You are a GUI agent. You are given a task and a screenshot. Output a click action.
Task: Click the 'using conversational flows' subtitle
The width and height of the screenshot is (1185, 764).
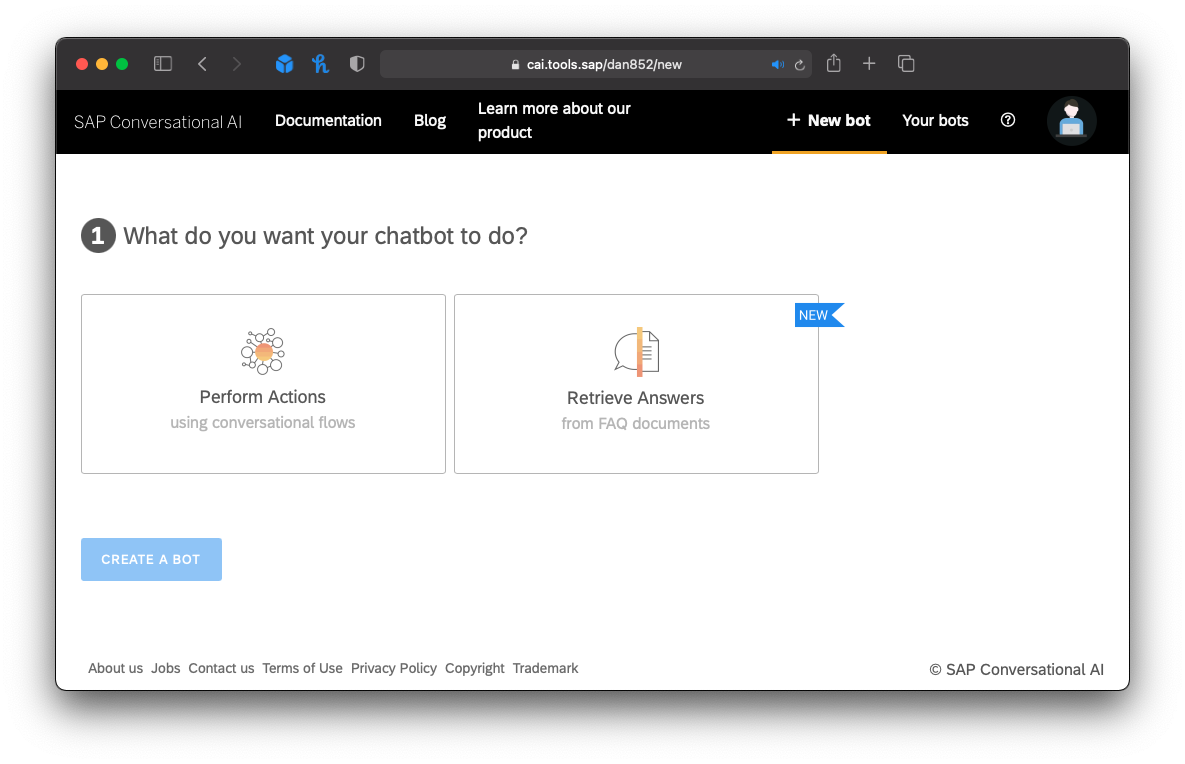tap(262, 422)
